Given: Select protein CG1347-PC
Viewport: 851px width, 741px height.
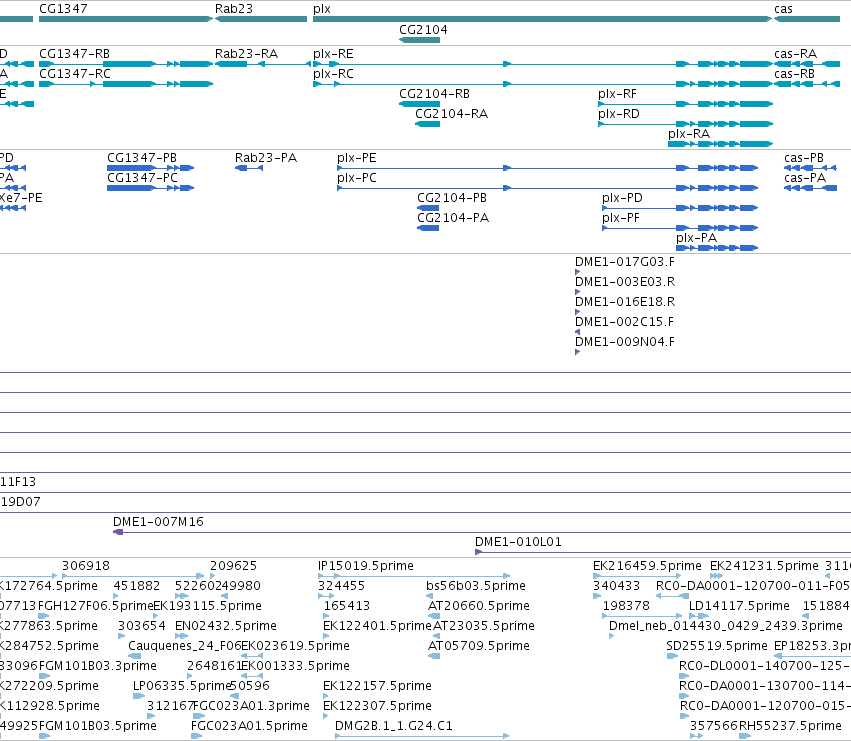Looking at the screenshot, I should [150, 188].
